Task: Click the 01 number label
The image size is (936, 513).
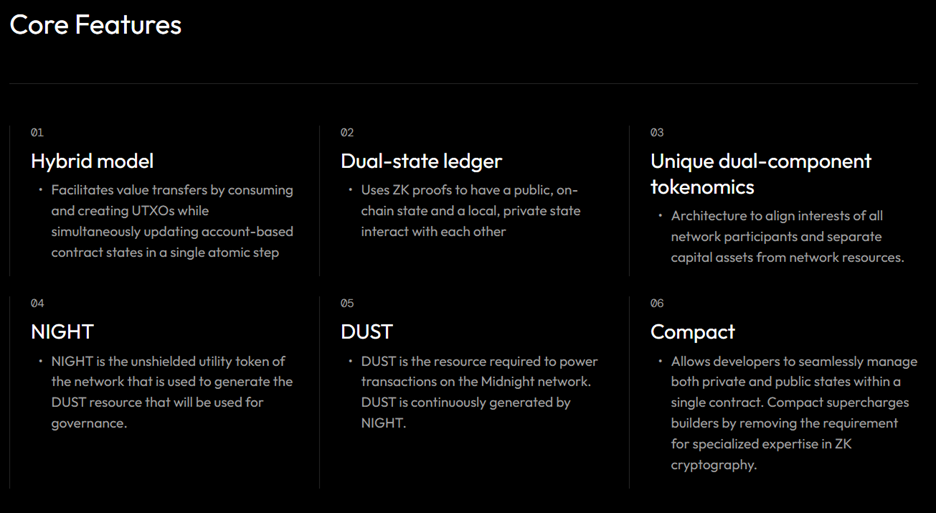Action: coord(37,132)
